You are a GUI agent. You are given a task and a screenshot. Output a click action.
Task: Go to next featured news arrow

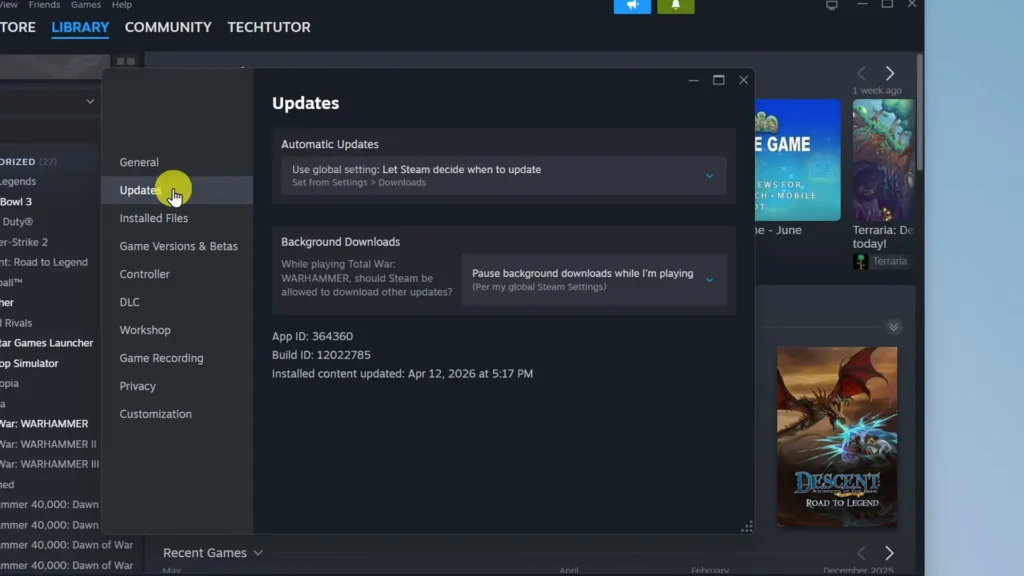(x=889, y=73)
